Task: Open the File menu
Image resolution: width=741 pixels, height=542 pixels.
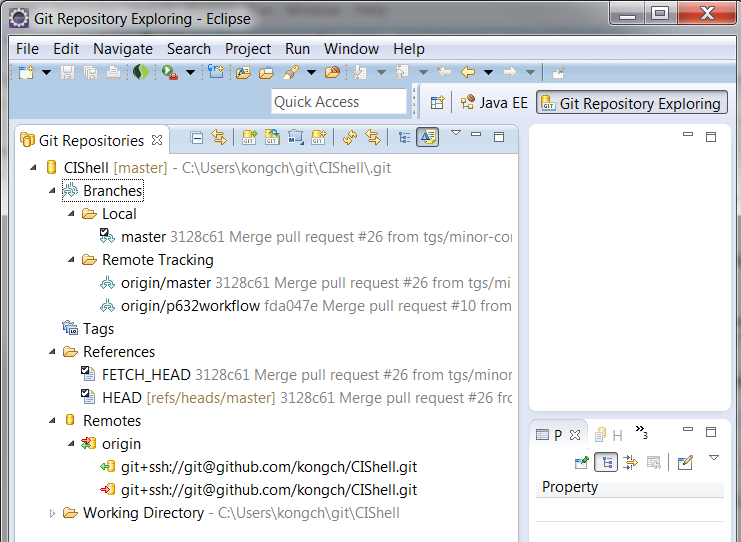Action: (x=27, y=49)
